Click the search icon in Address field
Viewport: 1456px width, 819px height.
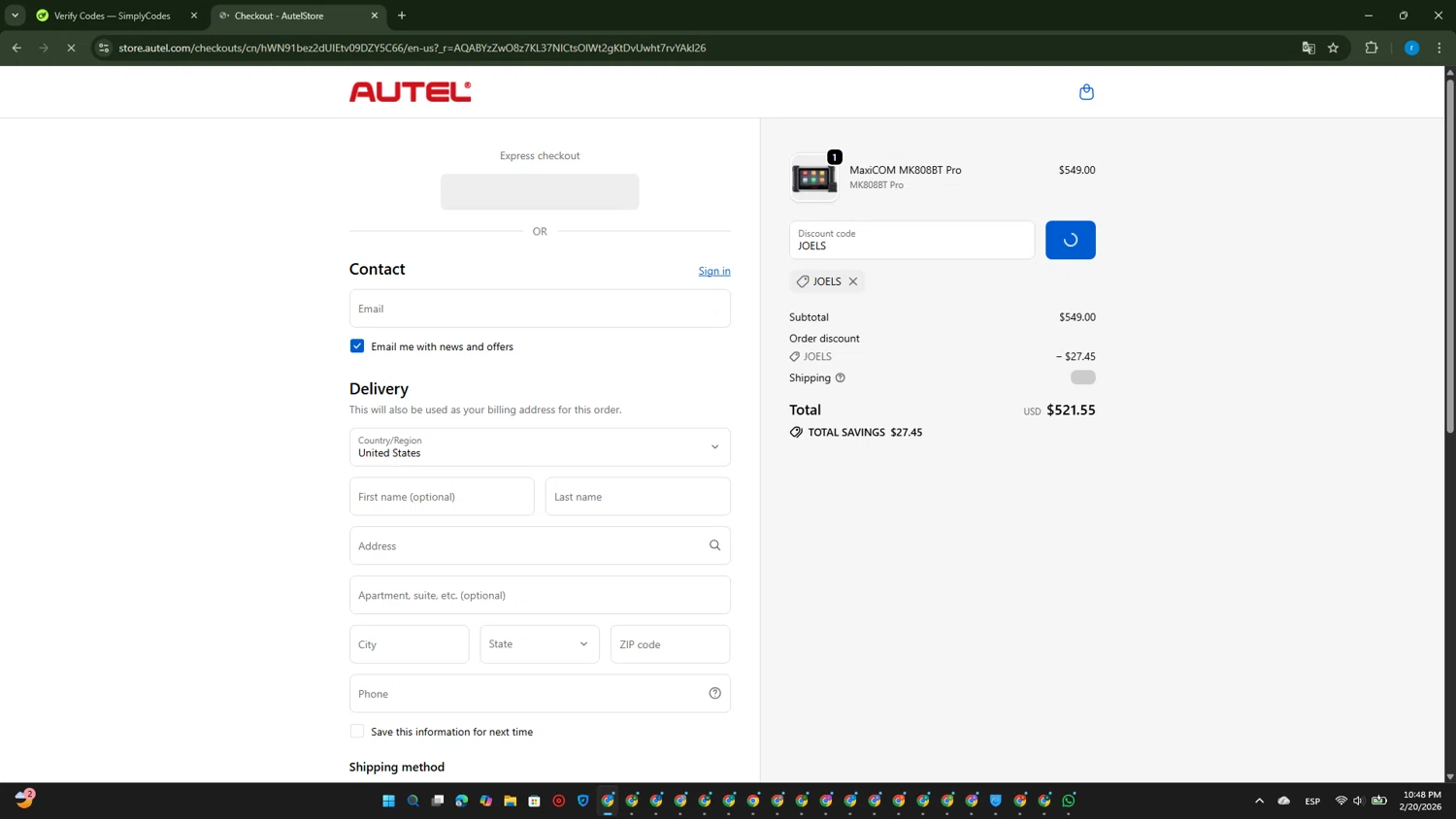click(x=714, y=545)
